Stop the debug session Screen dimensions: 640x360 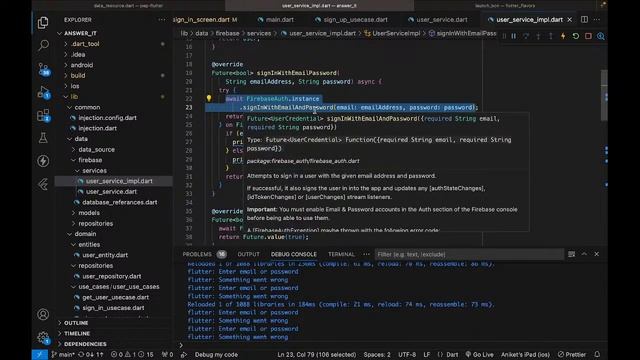pos(588,36)
